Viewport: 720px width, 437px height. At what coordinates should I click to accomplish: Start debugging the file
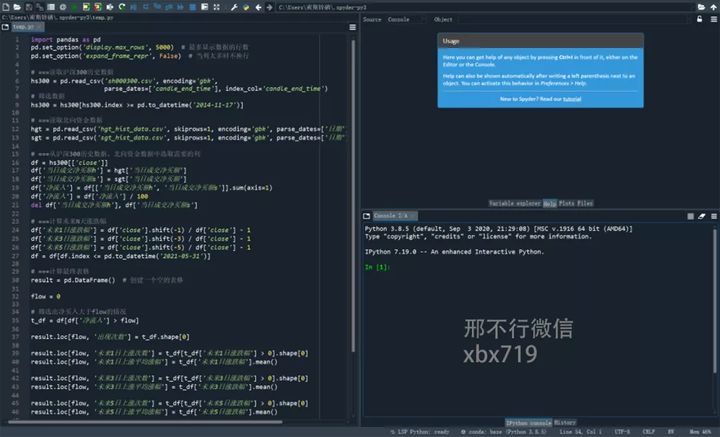[x=134, y=7]
